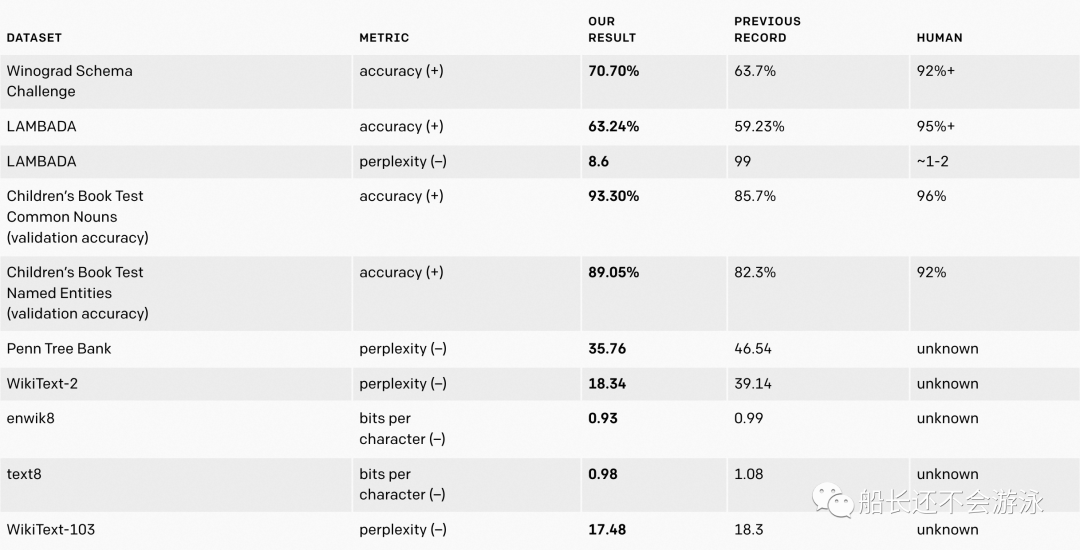Click the DATASET column header
The height and width of the screenshot is (550, 1080).
34,38
